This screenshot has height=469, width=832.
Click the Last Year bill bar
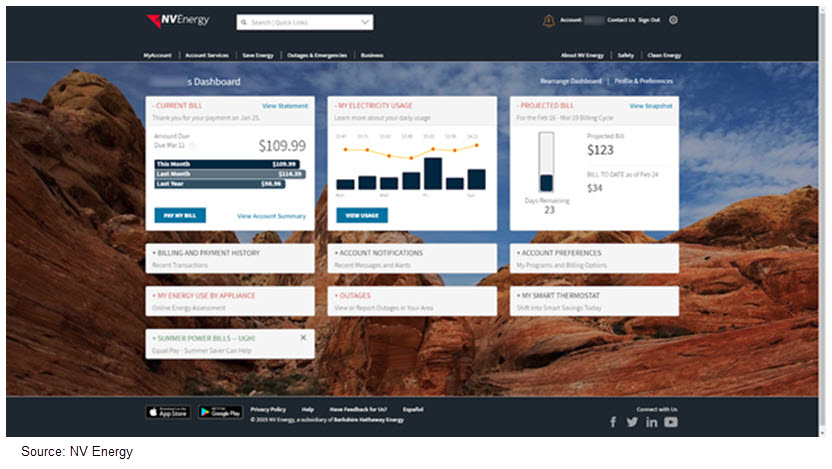(x=220, y=184)
